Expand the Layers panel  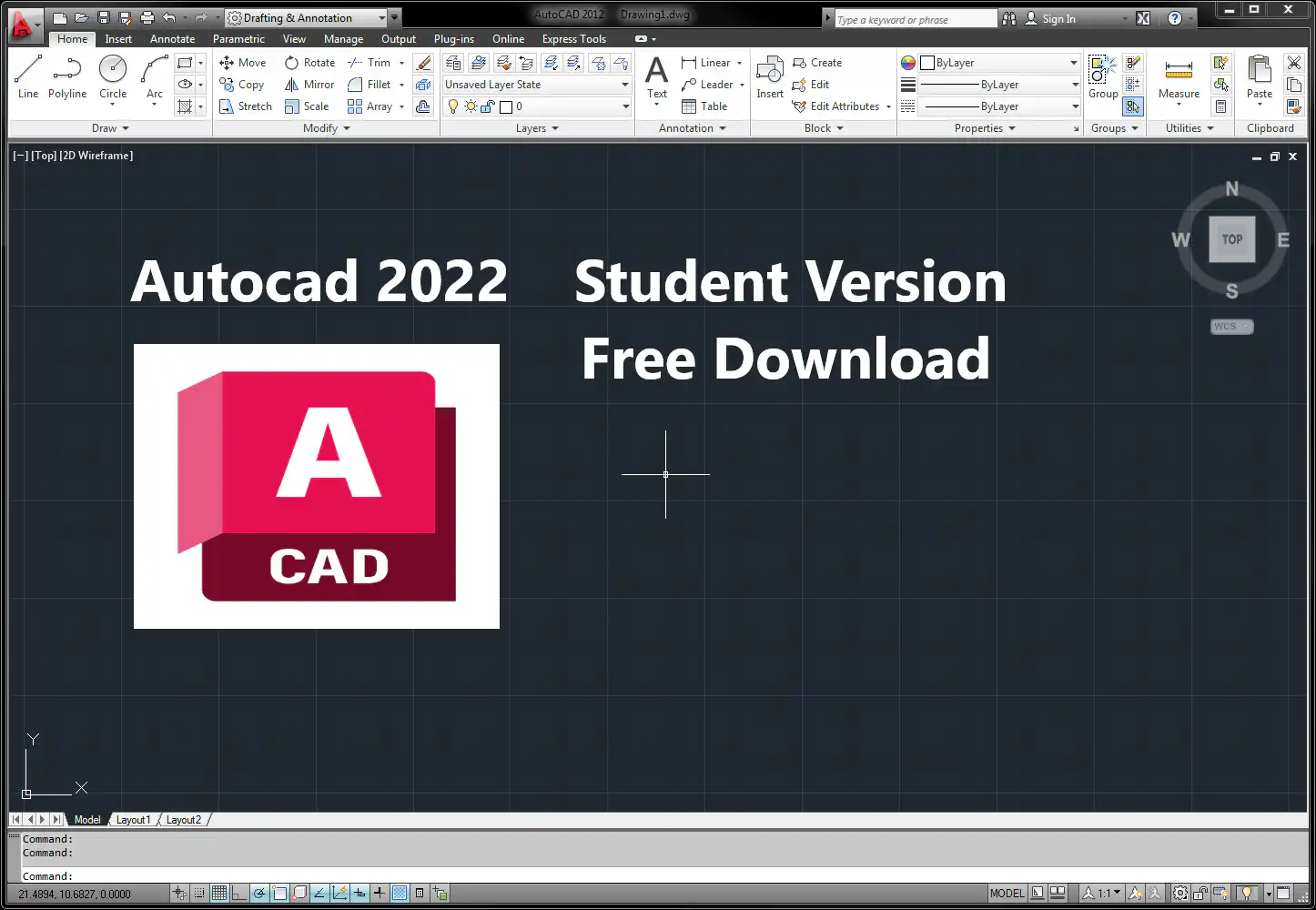pyautogui.click(x=537, y=128)
